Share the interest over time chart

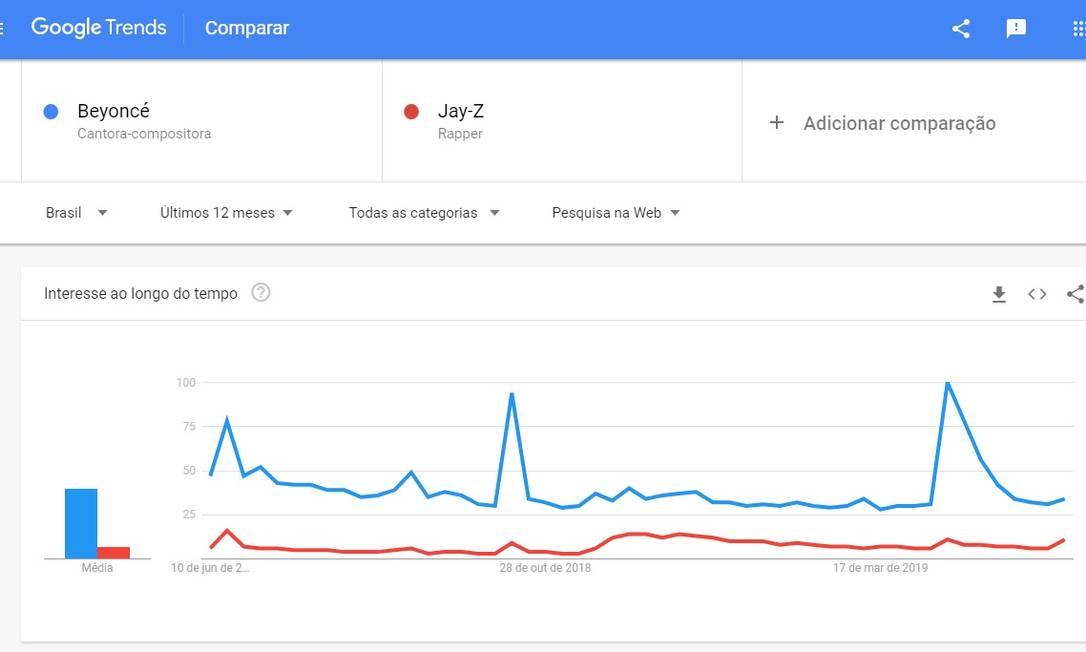click(x=1075, y=294)
